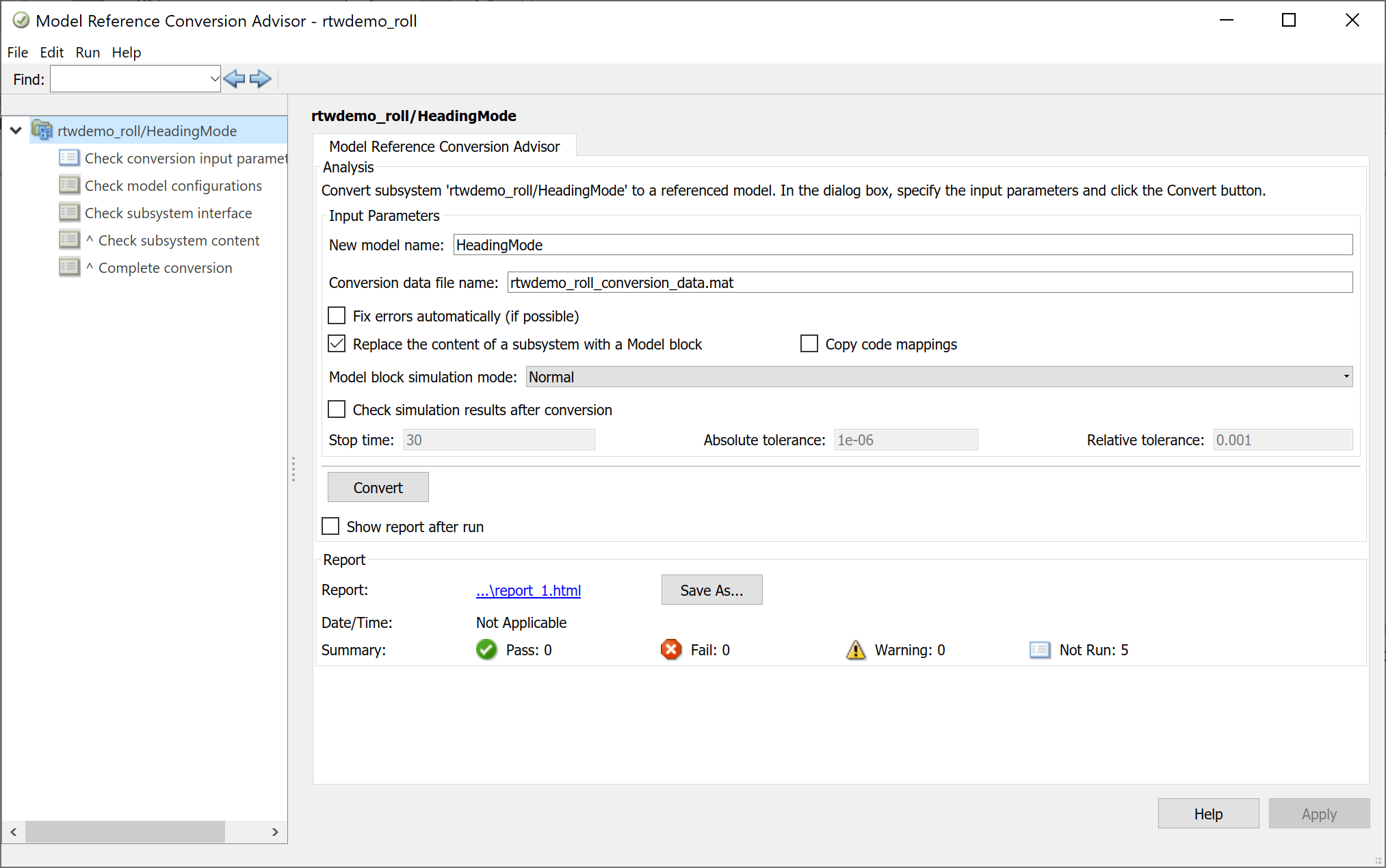1386x868 pixels.
Task: Open the report_1.html link
Action: click(527, 590)
